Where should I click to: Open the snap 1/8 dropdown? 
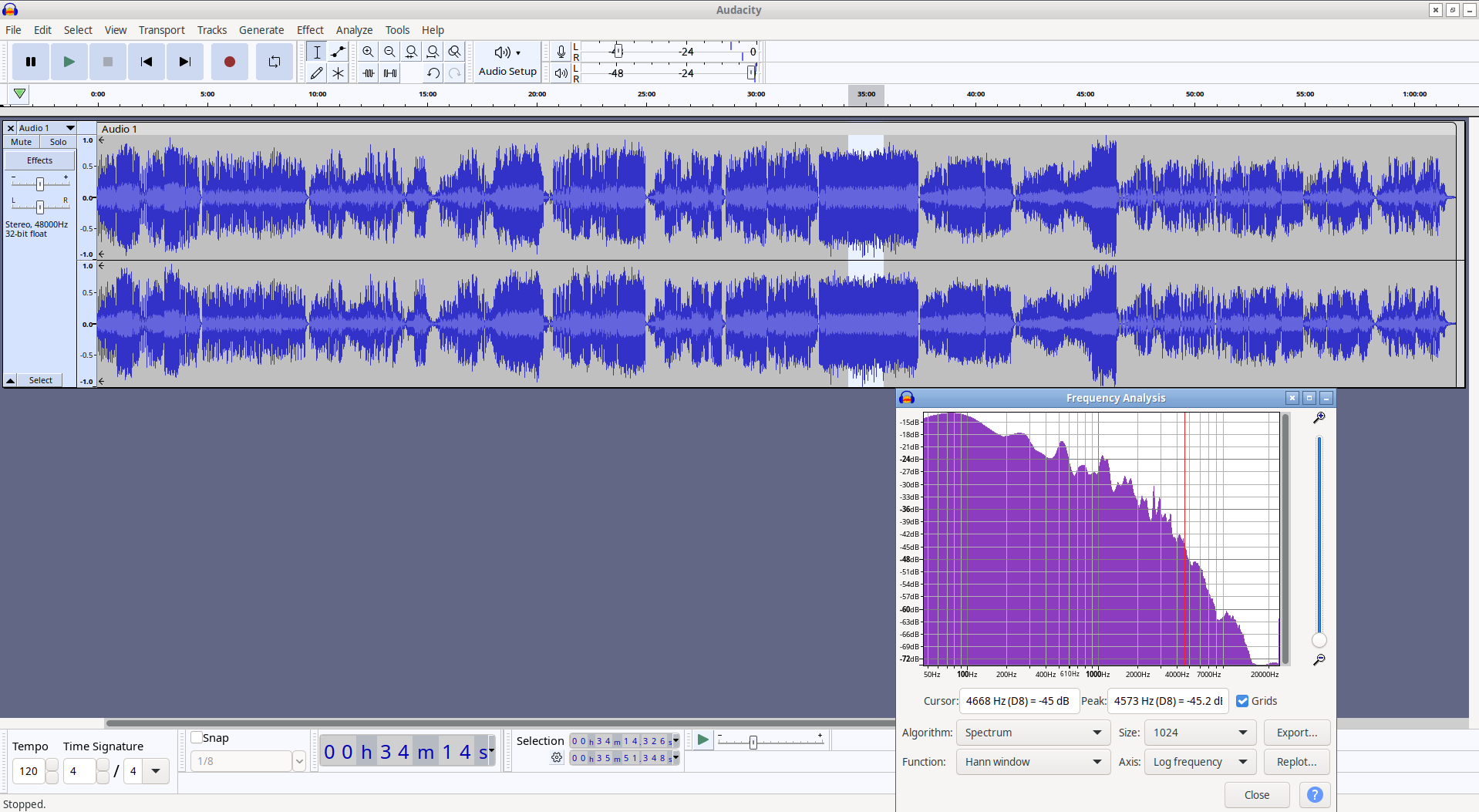299,761
